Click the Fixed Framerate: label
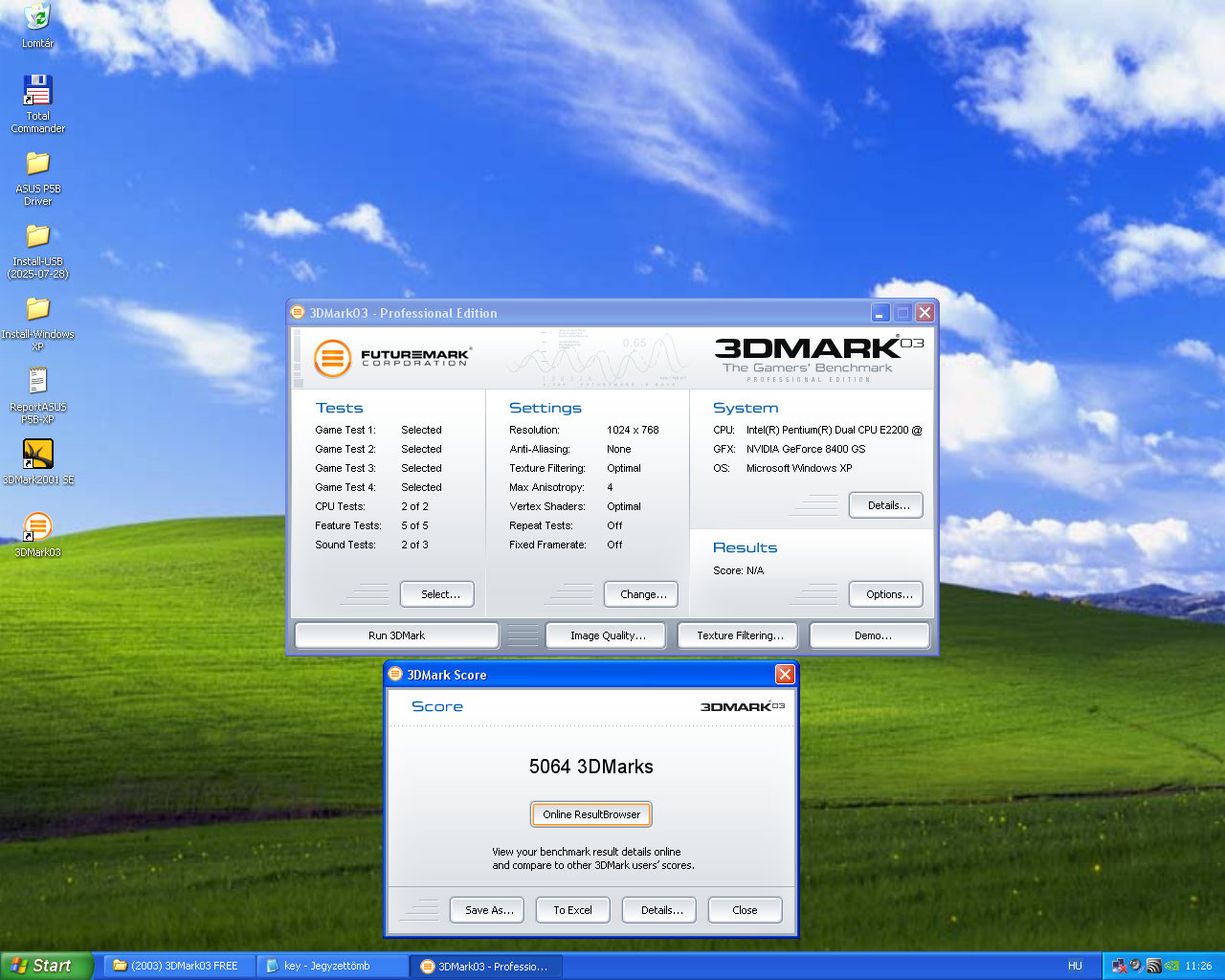Screen dimensions: 1225x980 pyautogui.click(x=547, y=545)
